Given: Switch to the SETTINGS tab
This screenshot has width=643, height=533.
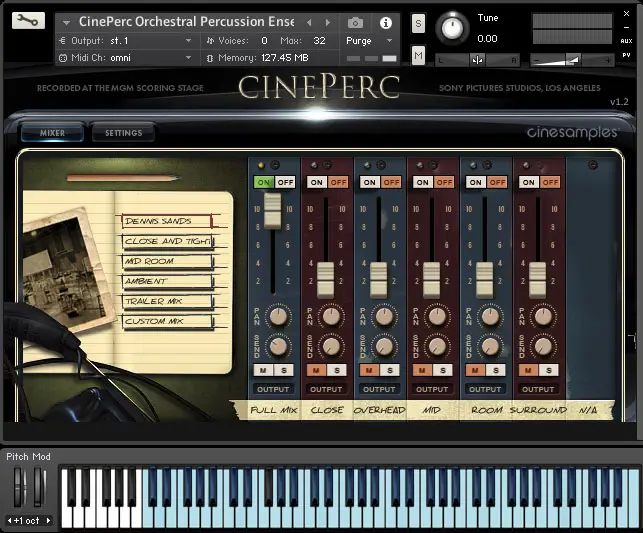Looking at the screenshot, I should pyautogui.click(x=123, y=133).
